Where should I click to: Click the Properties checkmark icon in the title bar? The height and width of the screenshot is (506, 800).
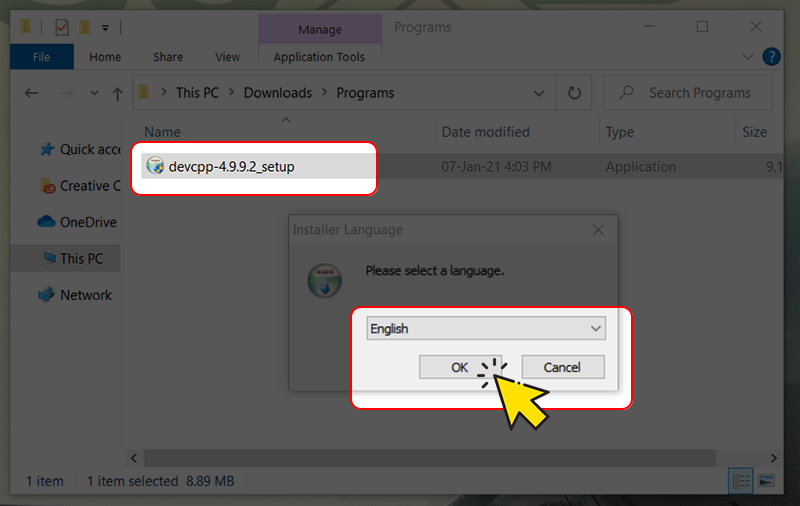62,27
